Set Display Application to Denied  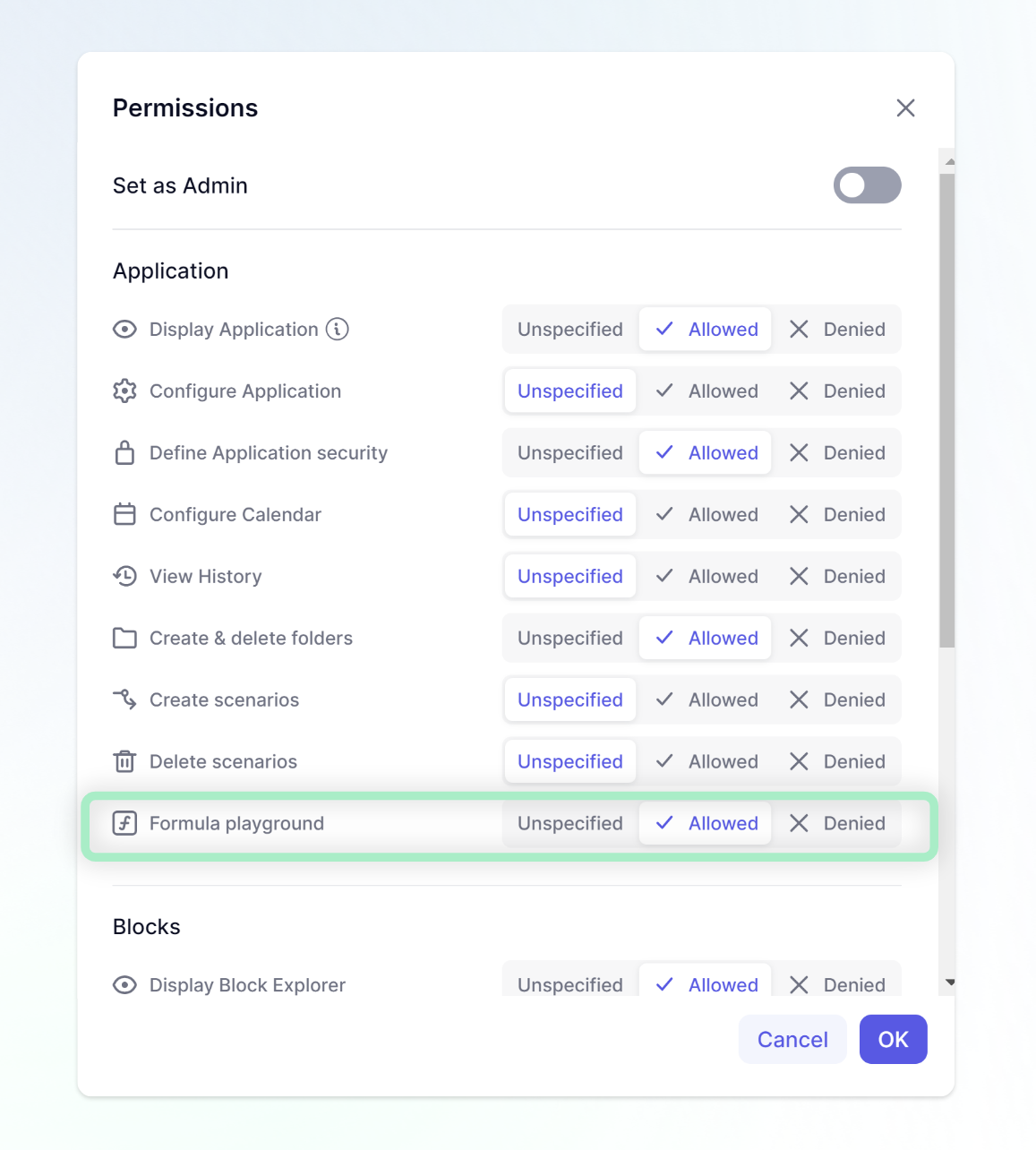837,329
